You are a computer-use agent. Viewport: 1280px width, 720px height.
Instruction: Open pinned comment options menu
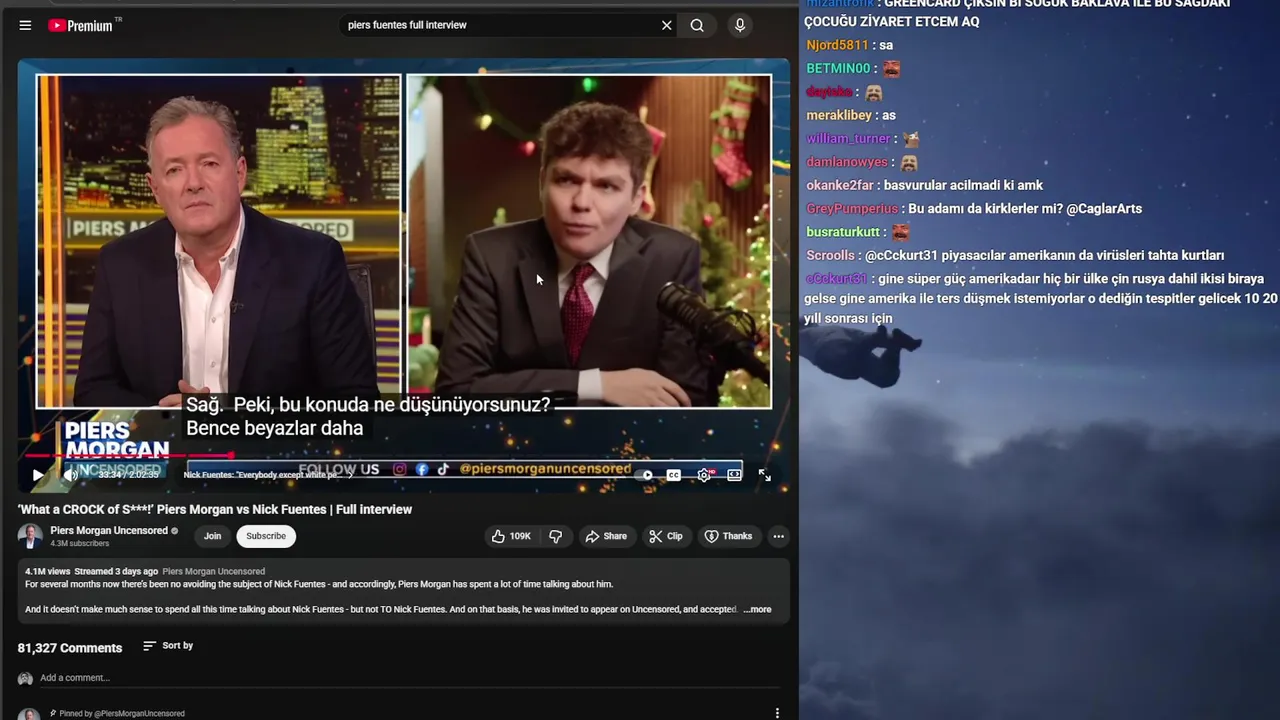[x=777, y=713]
